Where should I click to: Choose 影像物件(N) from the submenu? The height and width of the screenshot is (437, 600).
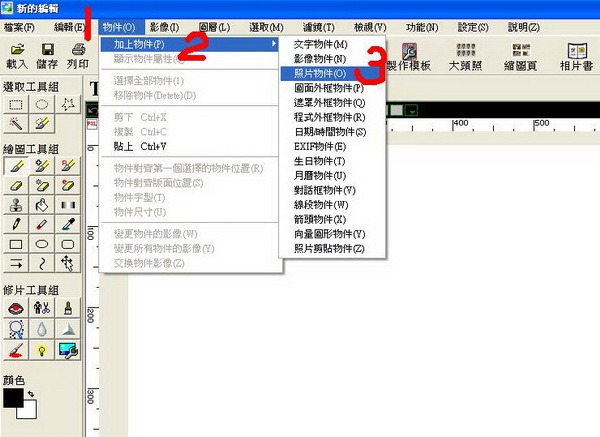tap(332, 59)
